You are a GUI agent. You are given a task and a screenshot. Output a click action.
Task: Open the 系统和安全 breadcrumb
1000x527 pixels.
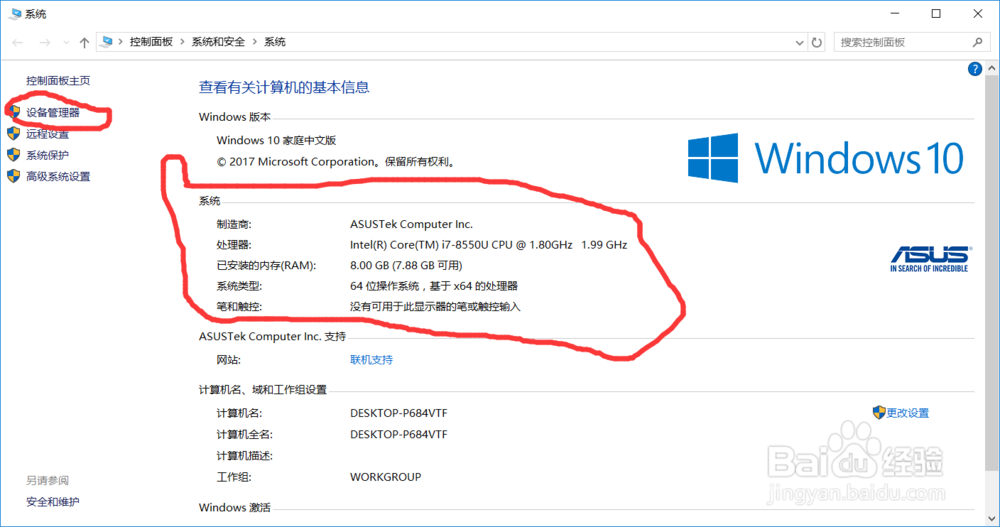coord(218,41)
